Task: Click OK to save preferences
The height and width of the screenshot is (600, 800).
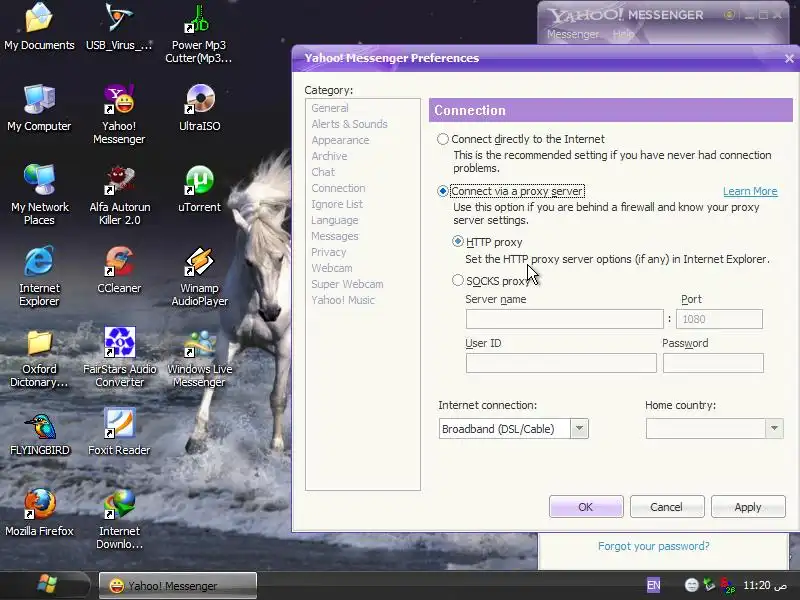Action: pos(586,507)
